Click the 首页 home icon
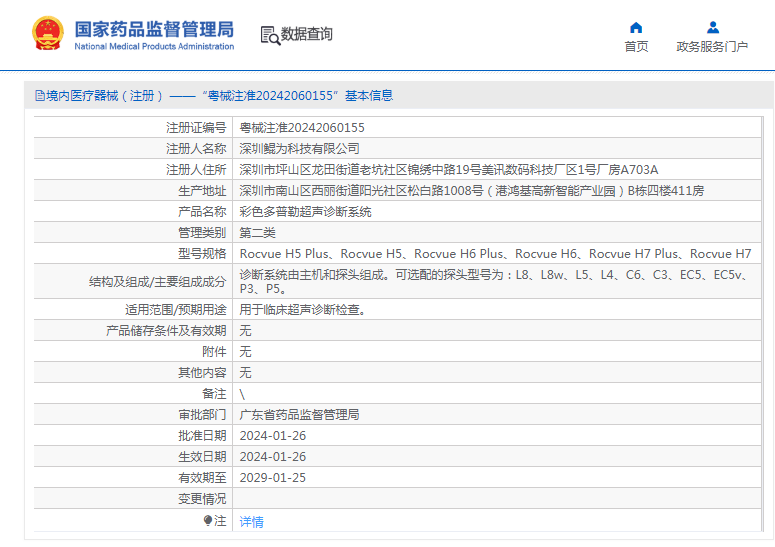 click(636, 27)
